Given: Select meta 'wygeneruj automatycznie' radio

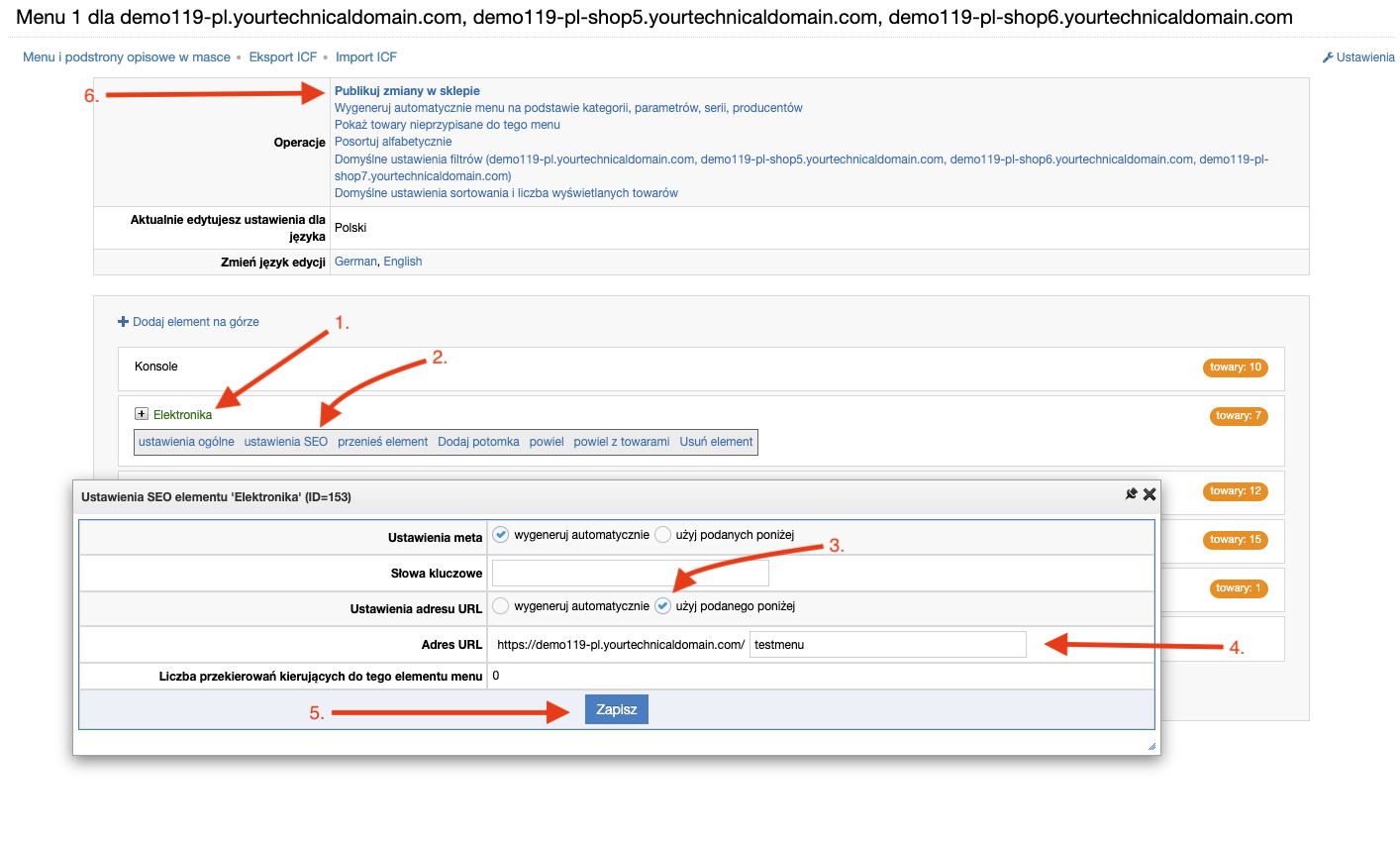Looking at the screenshot, I should point(501,535).
